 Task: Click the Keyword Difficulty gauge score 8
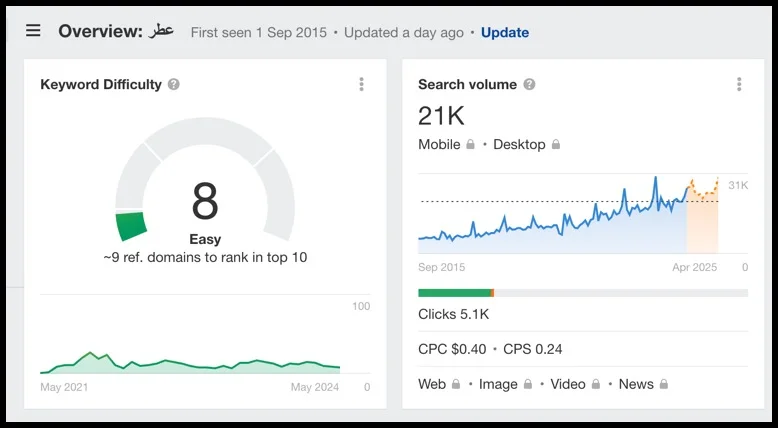tap(205, 202)
